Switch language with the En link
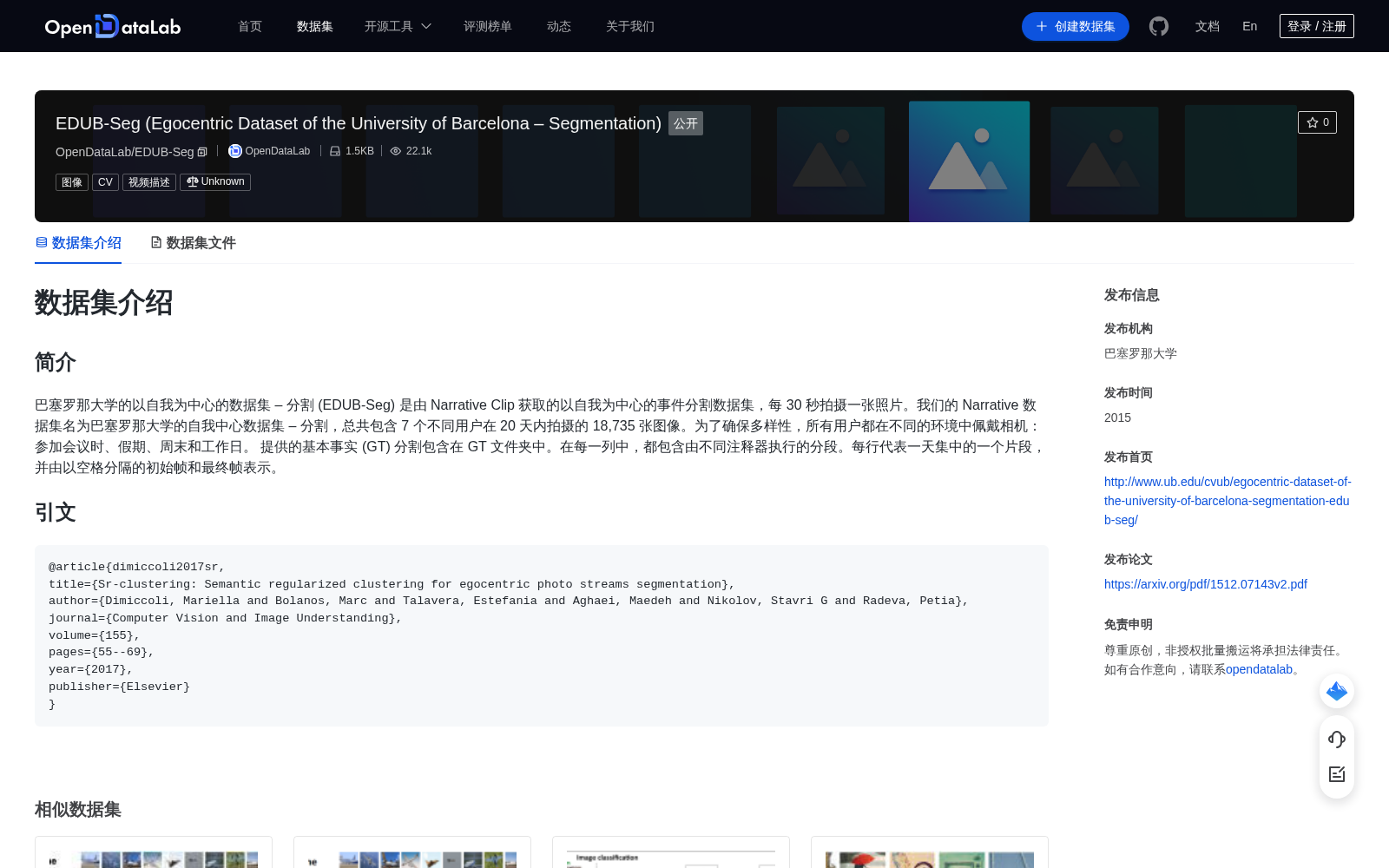Image resolution: width=1389 pixels, height=868 pixels. (1250, 26)
